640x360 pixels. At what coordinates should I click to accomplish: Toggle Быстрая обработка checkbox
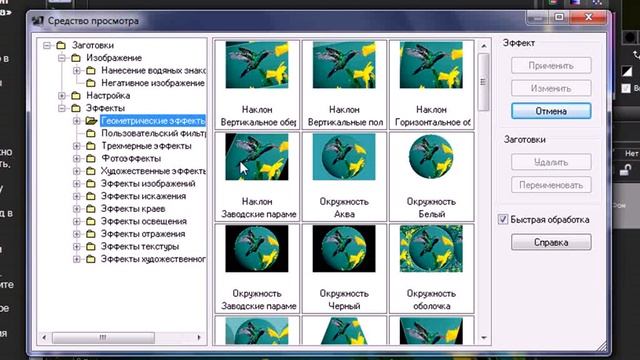coord(503,219)
